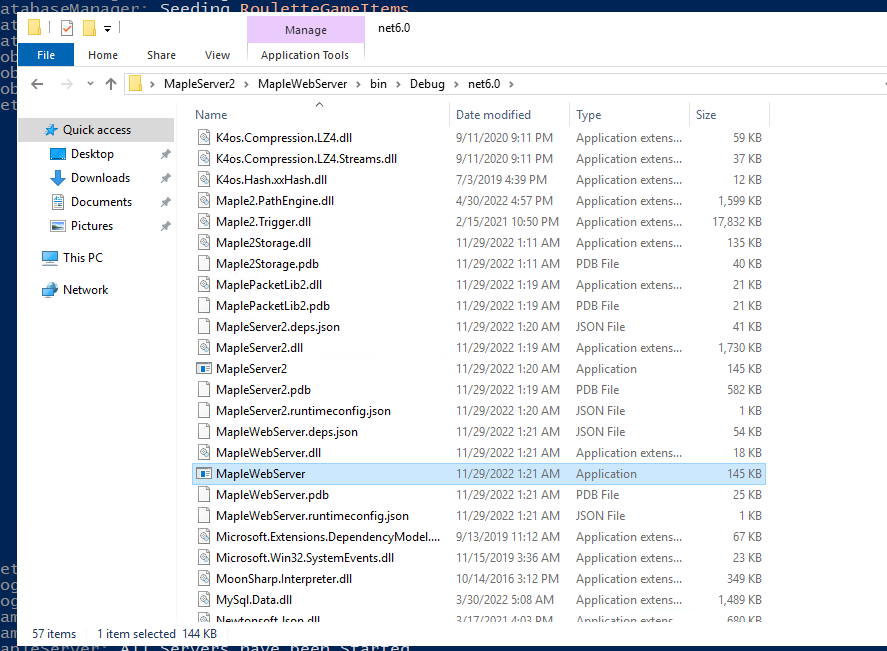
Task: Go up one folder level
Action: 111,84
